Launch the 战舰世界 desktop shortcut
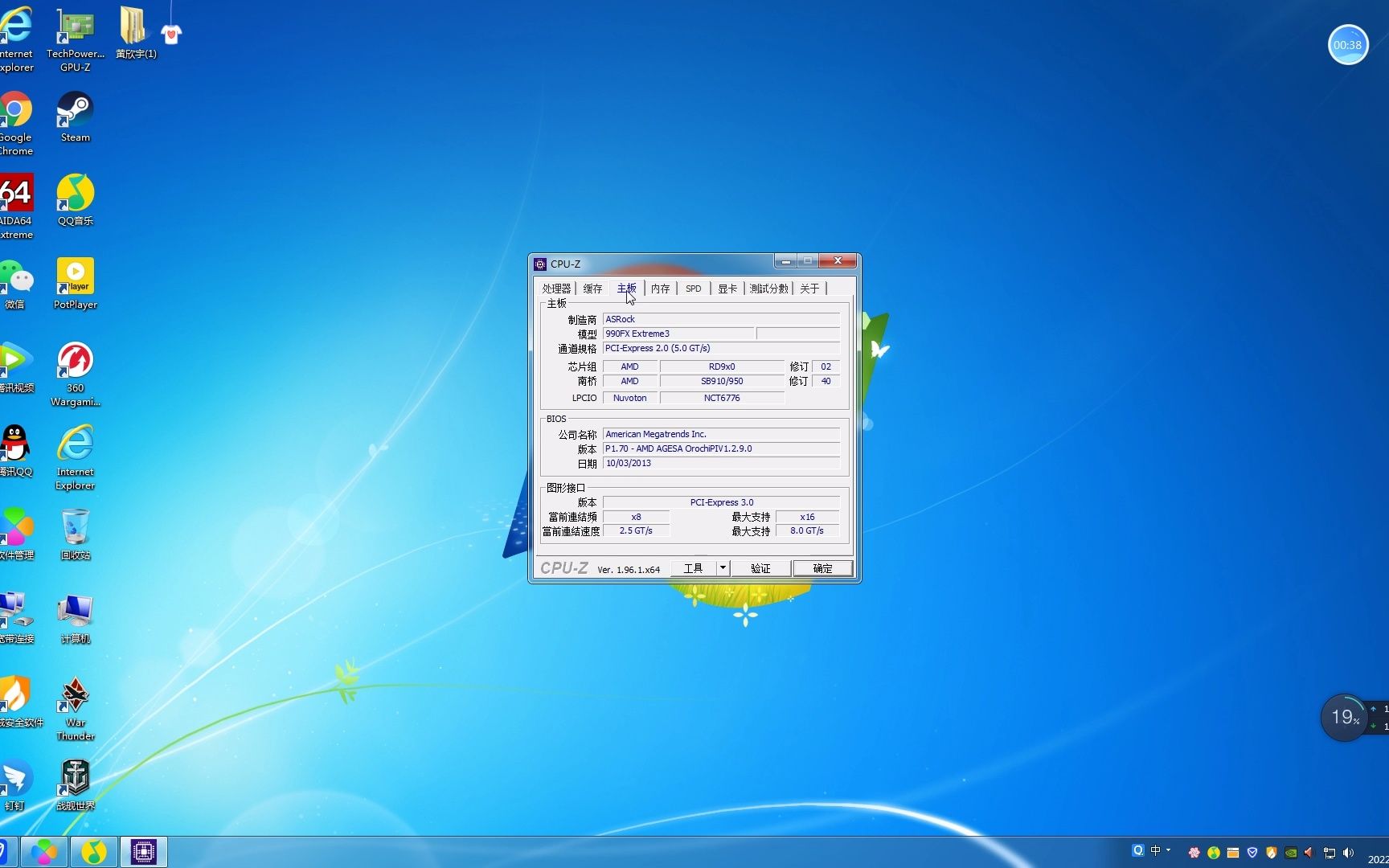1389x868 pixels. click(x=76, y=785)
